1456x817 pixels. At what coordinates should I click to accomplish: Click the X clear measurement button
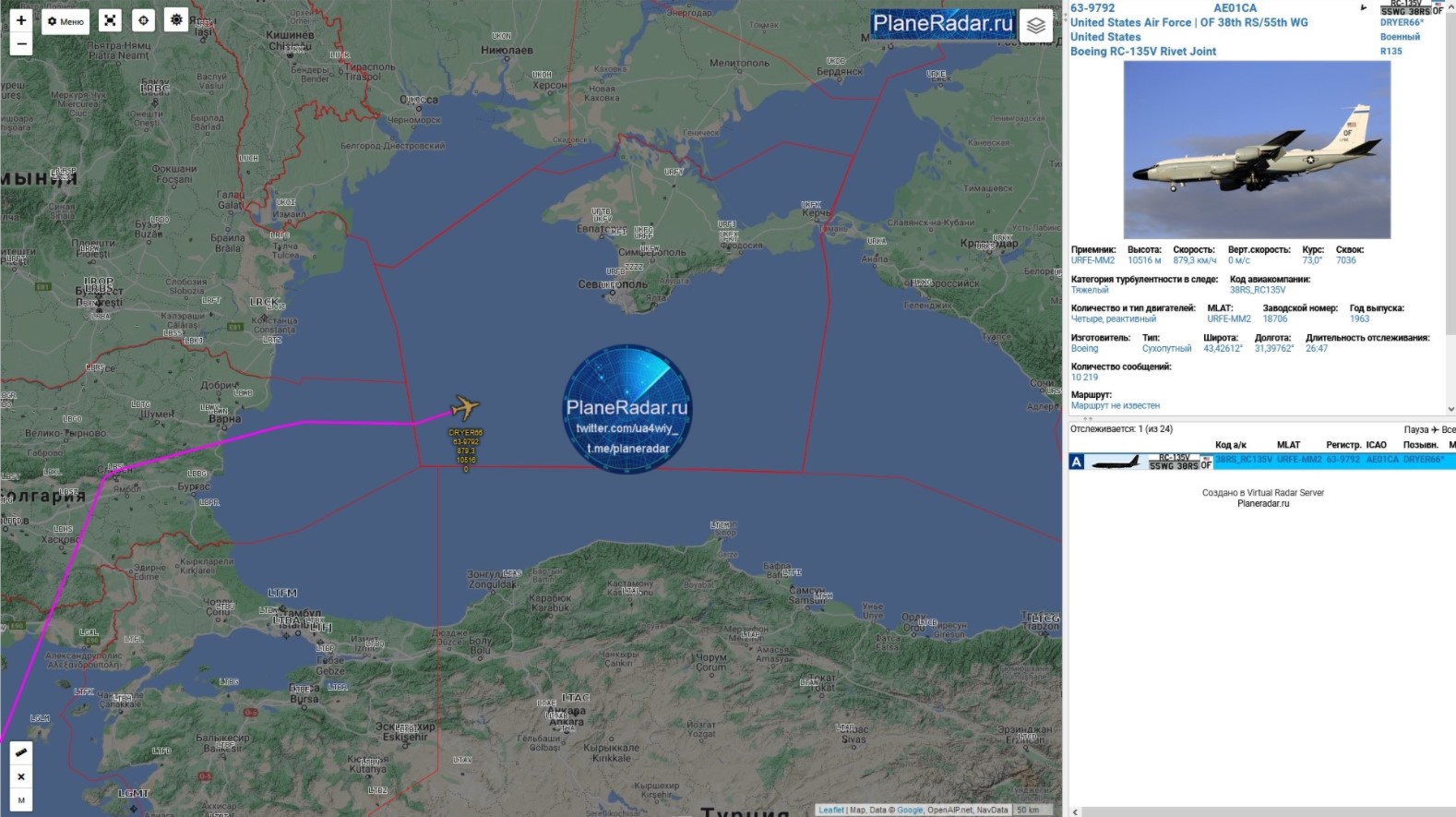pos(21,776)
